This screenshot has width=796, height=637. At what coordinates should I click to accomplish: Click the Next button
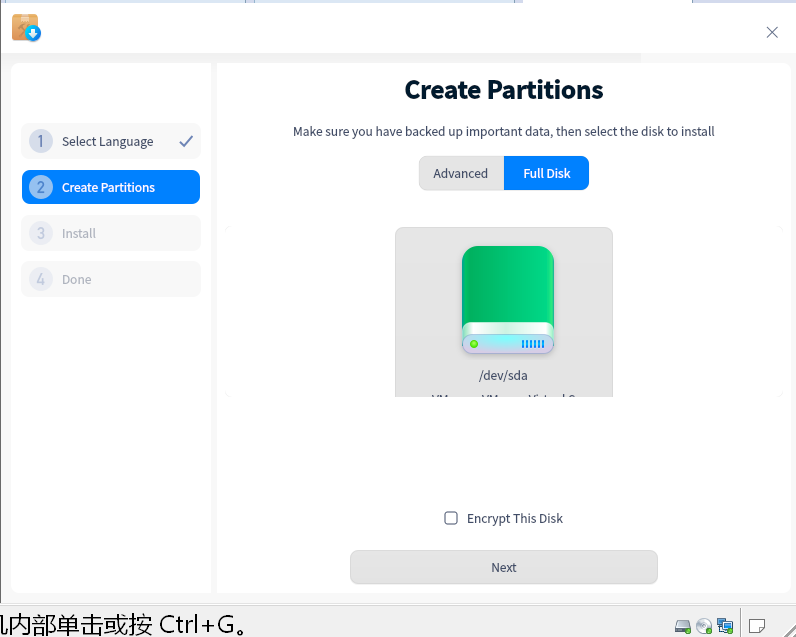[504, 567]
